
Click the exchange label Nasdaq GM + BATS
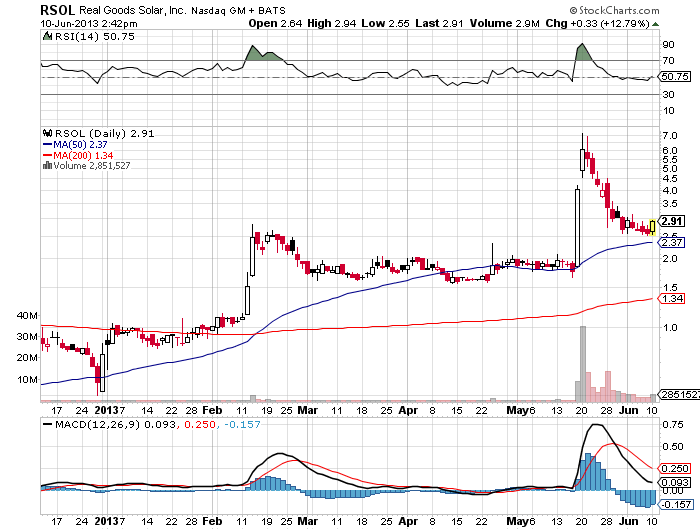tap(238, 10)
